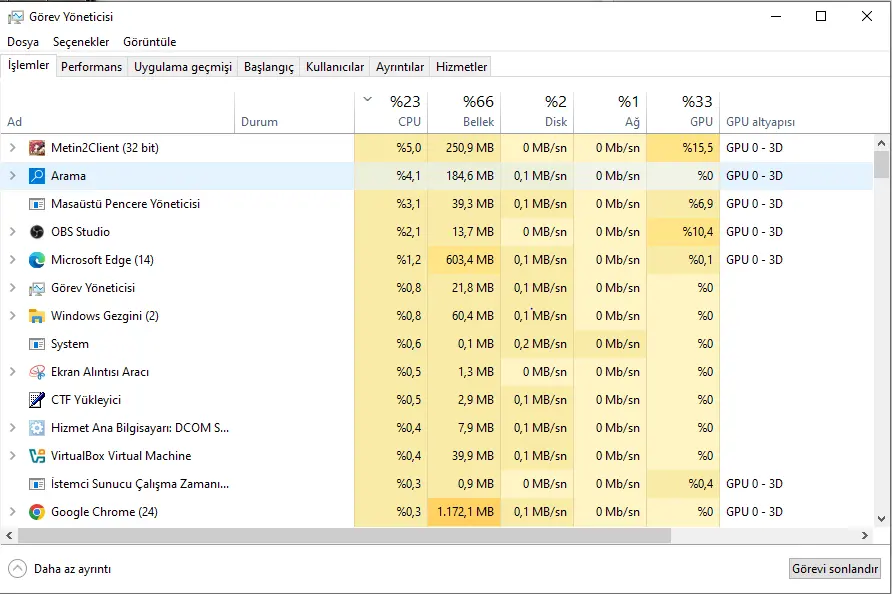This screenshot has height=594, width=892.
Task: Sort by the Ağ column header
Action: [610, 112]
